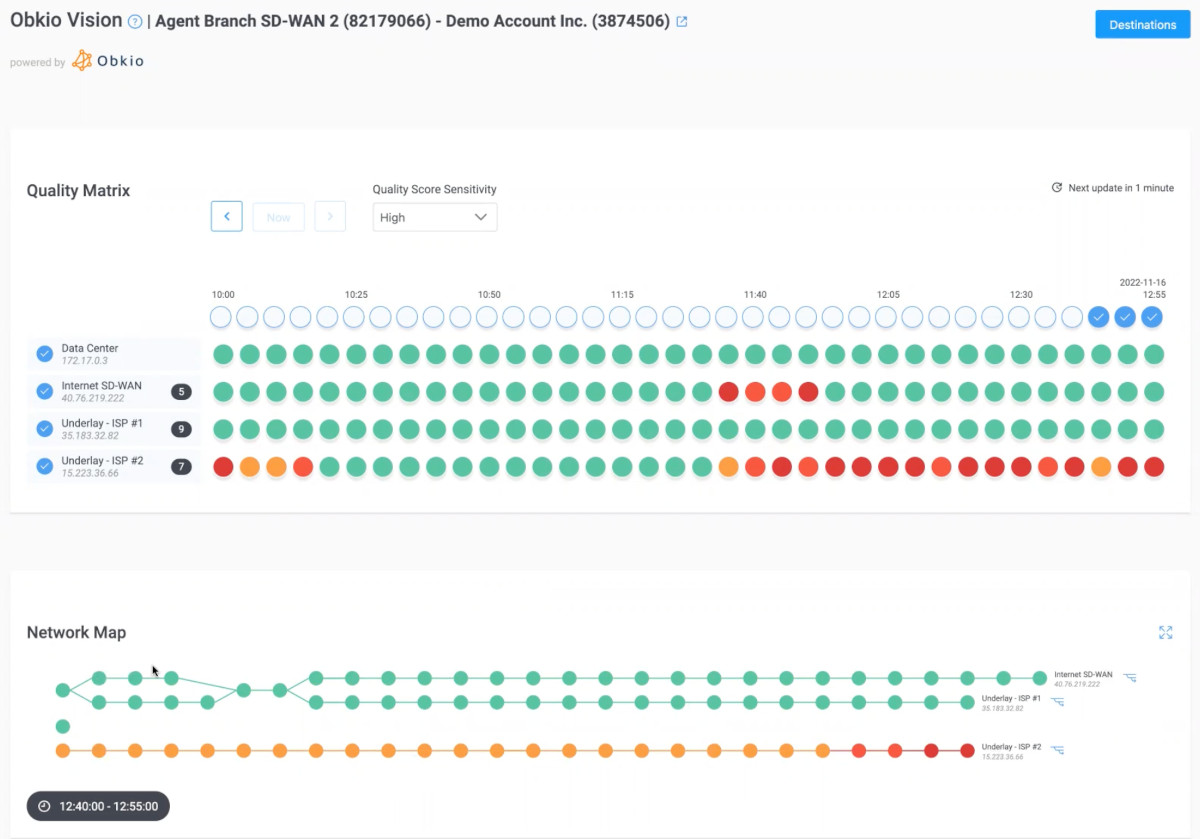Click the traceroute icon beside Underlay - ISP #2

coord(1056,748)
